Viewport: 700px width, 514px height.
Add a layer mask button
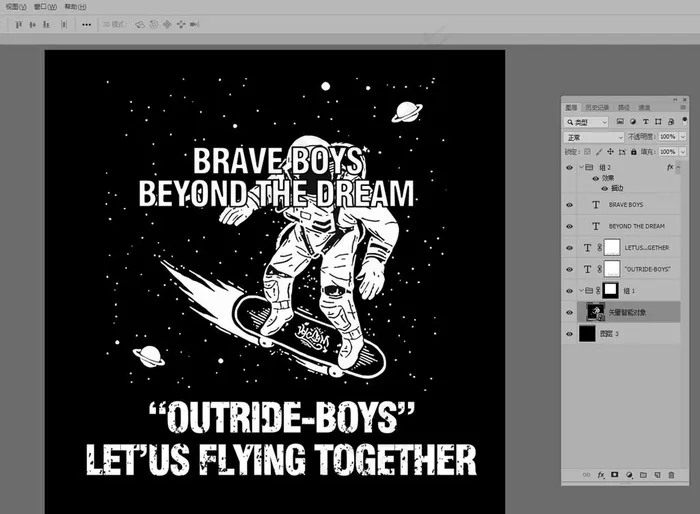click(x=615, y=475)
